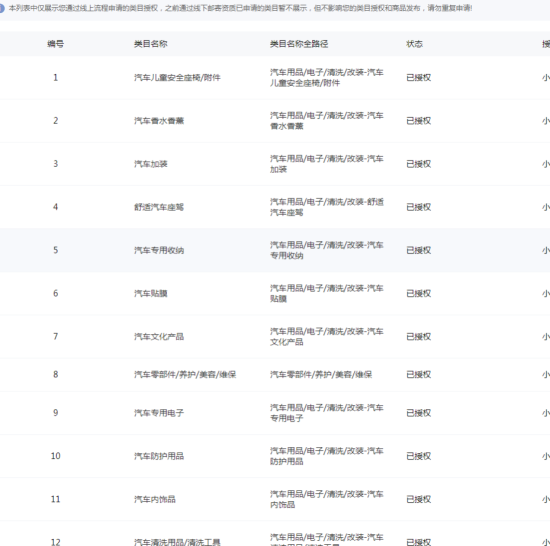Click the 状态 column header
The image size is (550, 546).
point(415,44)
